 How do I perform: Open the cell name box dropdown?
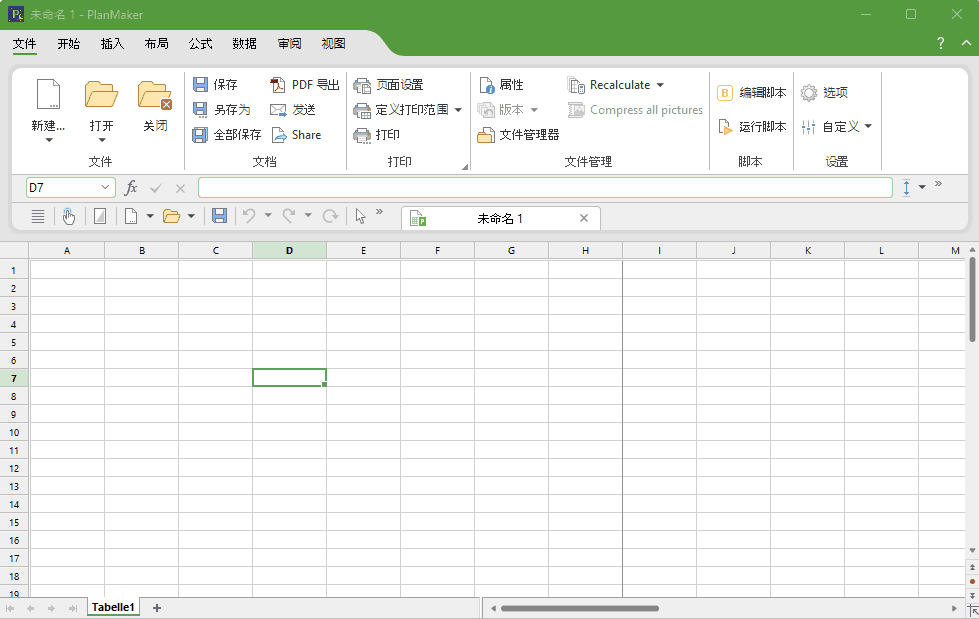click(x=106, y=188)
